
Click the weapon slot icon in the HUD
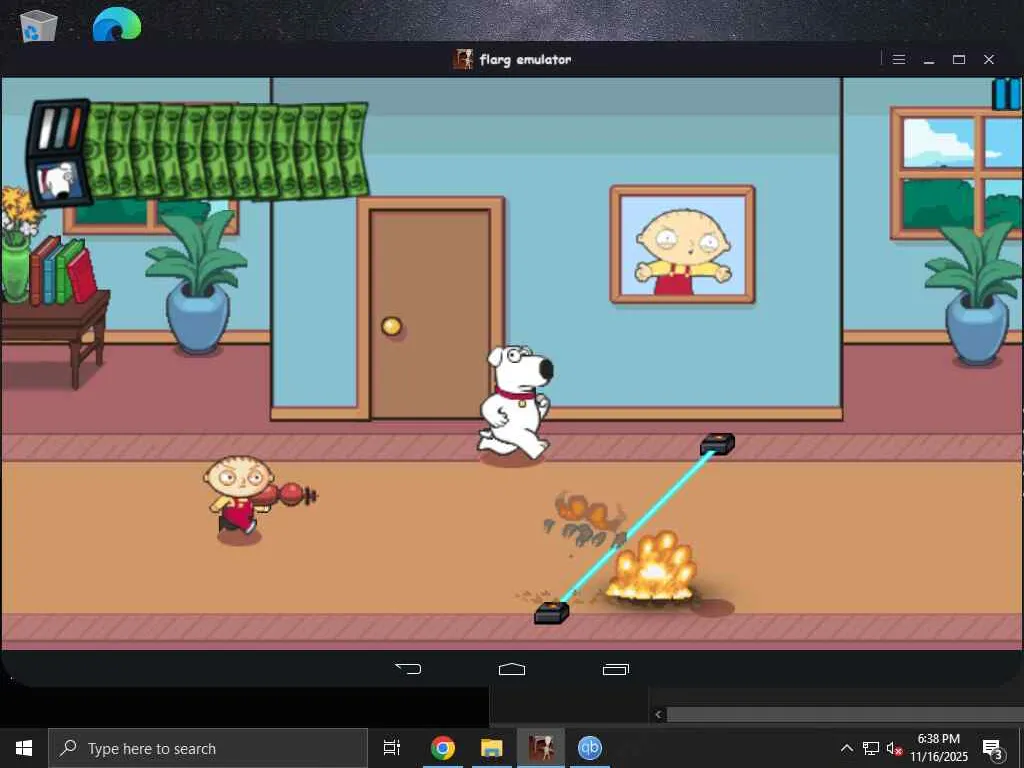point(59,128)
